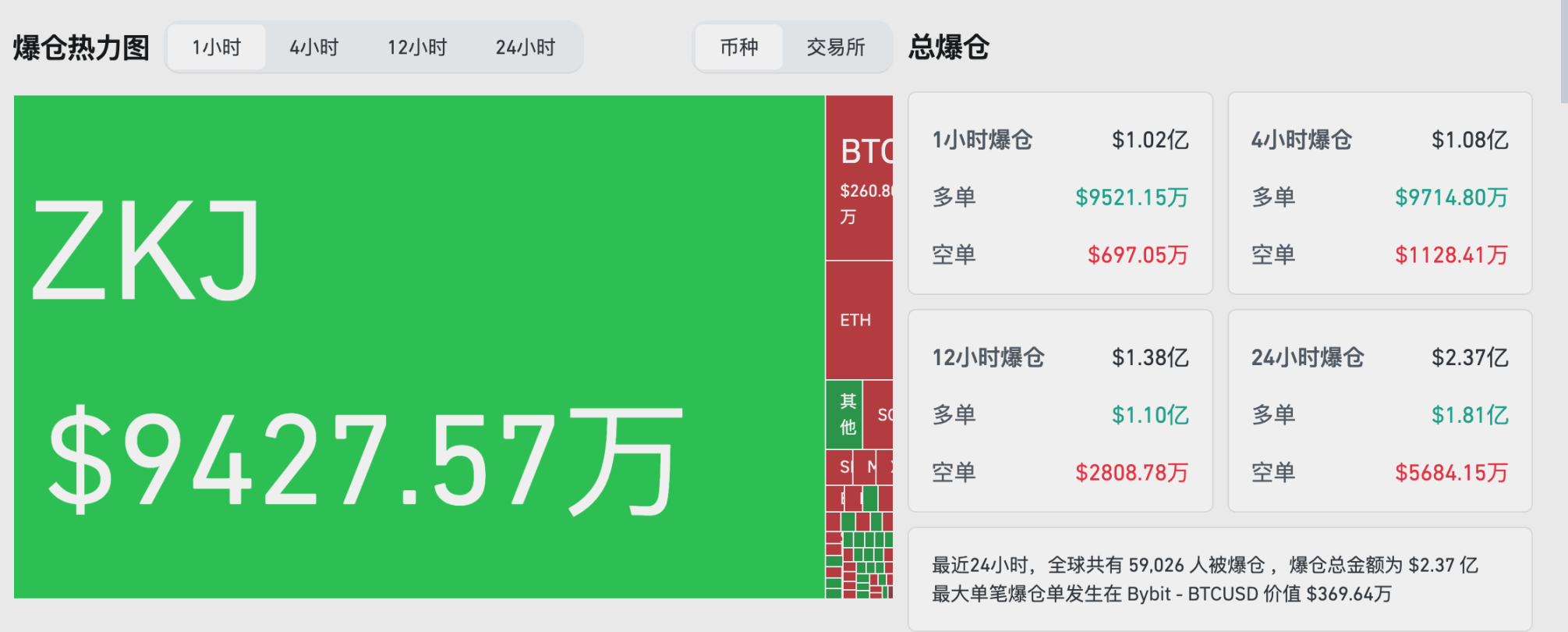Image resolution: width=1568 pixels, height=632 pixels.
Task: Switch heatmap to 12小时 view
Action: (417, 47)
